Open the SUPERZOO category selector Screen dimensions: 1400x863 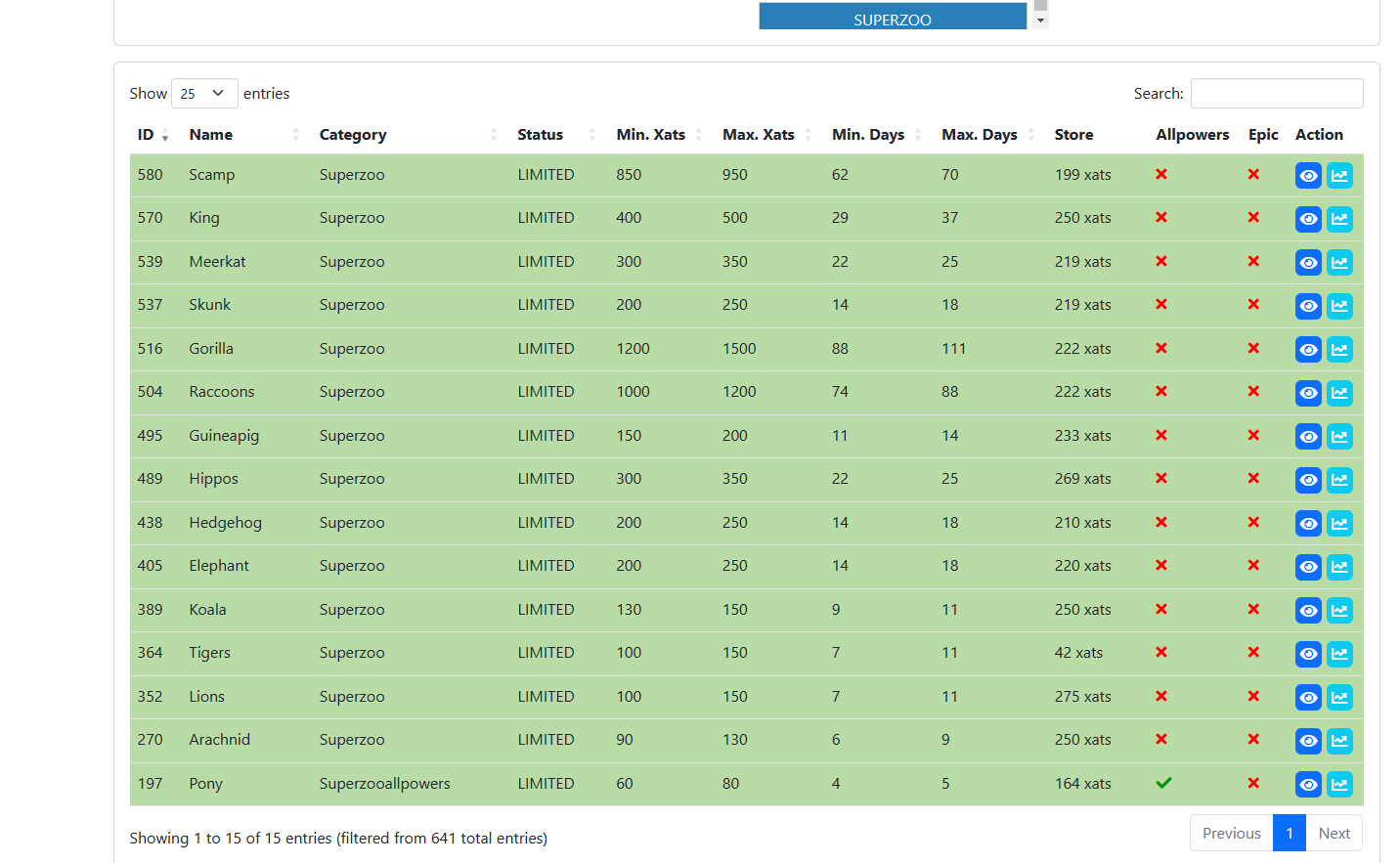[x=892, y=17]
